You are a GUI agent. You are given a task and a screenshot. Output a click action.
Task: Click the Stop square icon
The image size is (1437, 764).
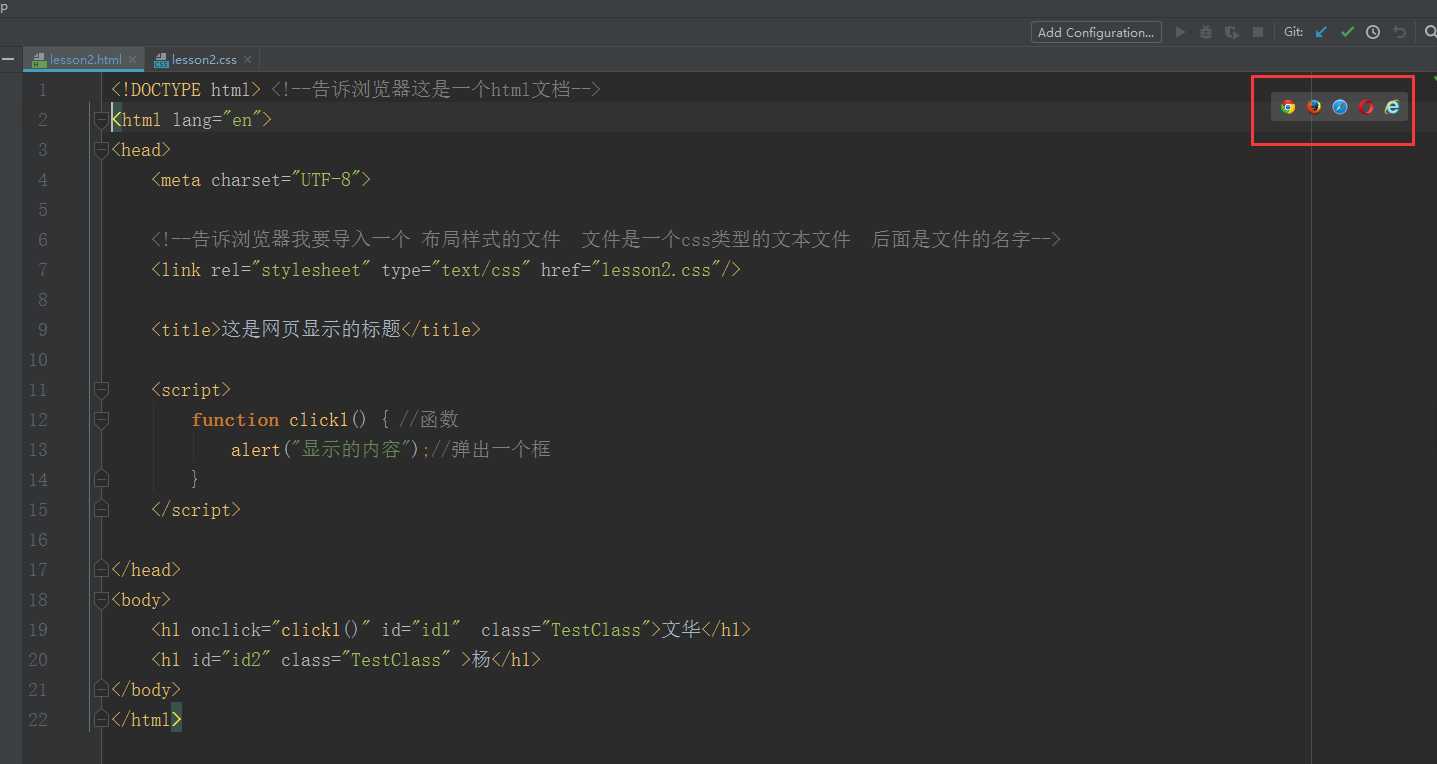click(x=1258, y=32)
